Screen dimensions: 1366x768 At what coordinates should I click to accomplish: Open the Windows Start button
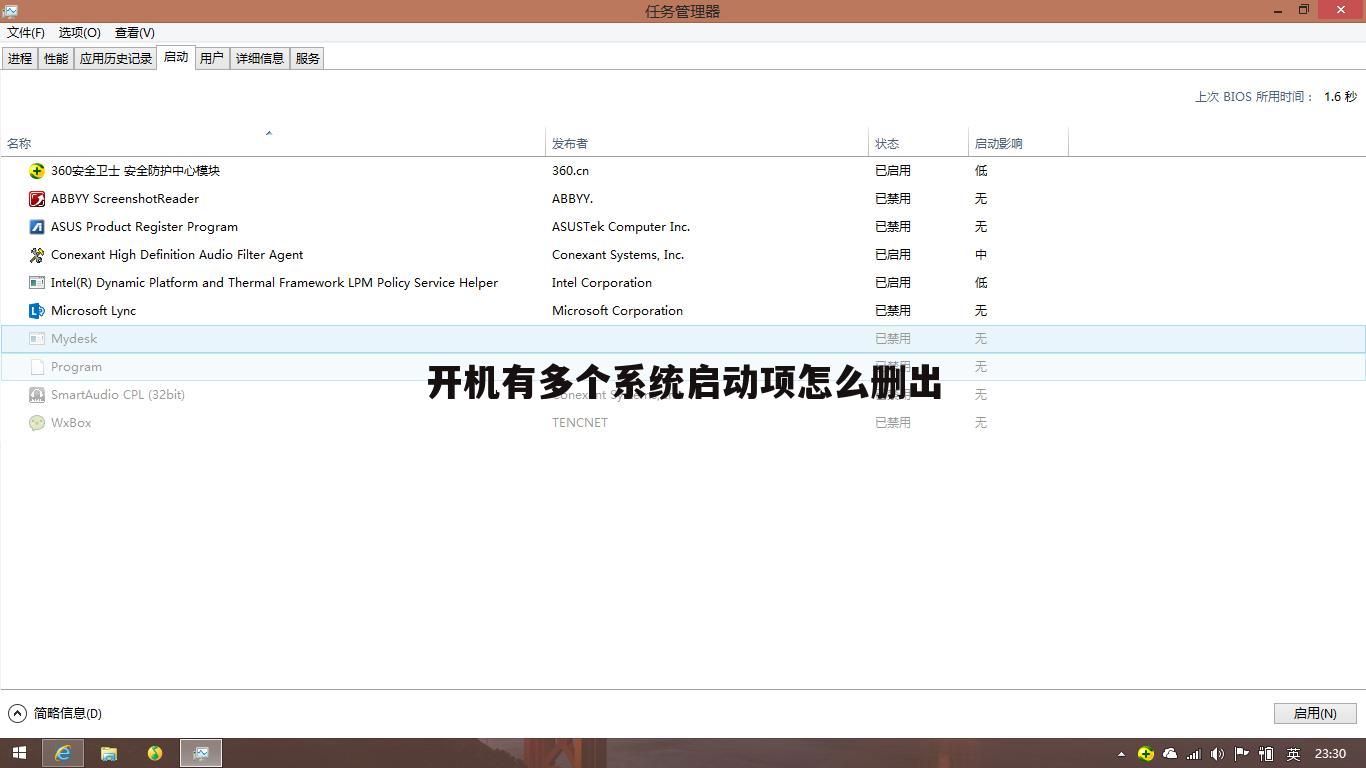pos(19,753)
